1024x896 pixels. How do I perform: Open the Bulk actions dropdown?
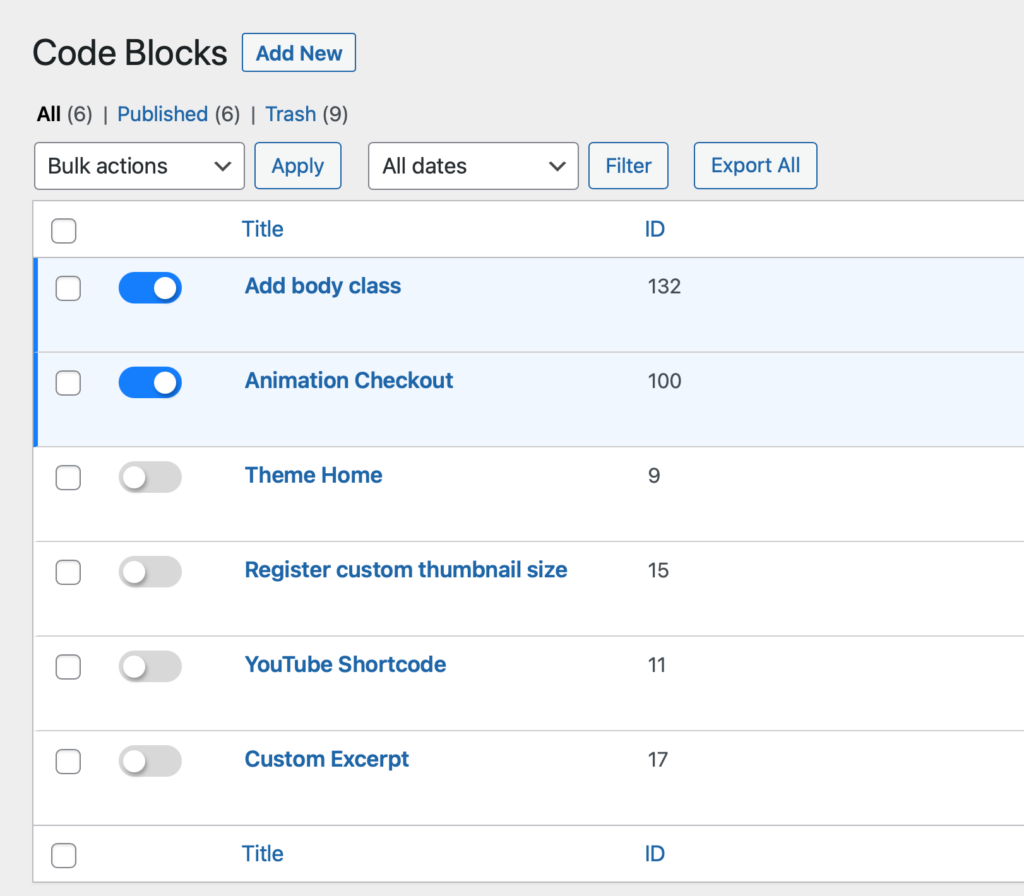pyautogui.click(x=139, y=166)
